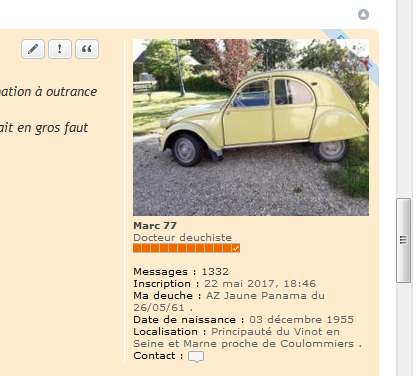Select the message count 1332
Image resolution: width=417 pixels, height=376 pixels.
[215, 272]
